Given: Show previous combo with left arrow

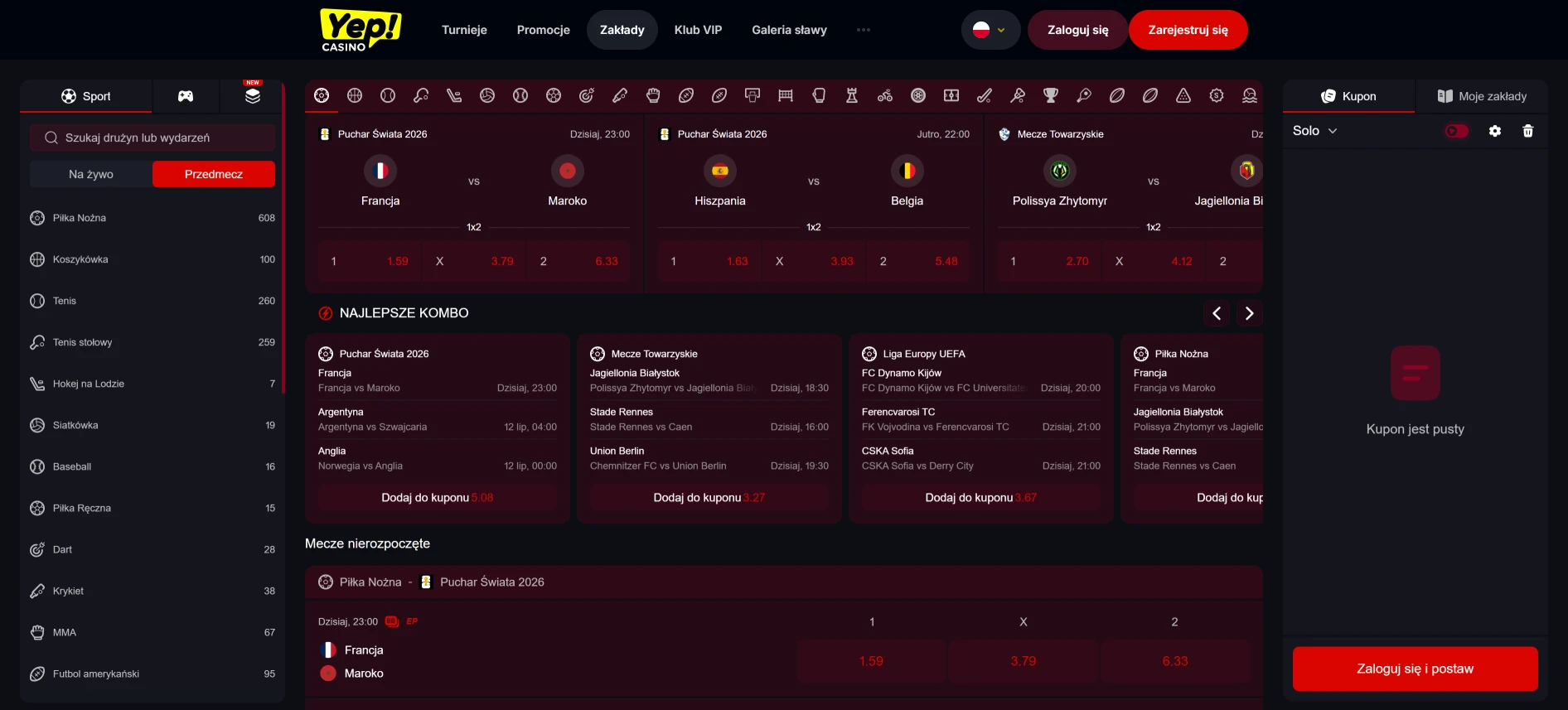Looking at the screenshot, I should 1217,313.
